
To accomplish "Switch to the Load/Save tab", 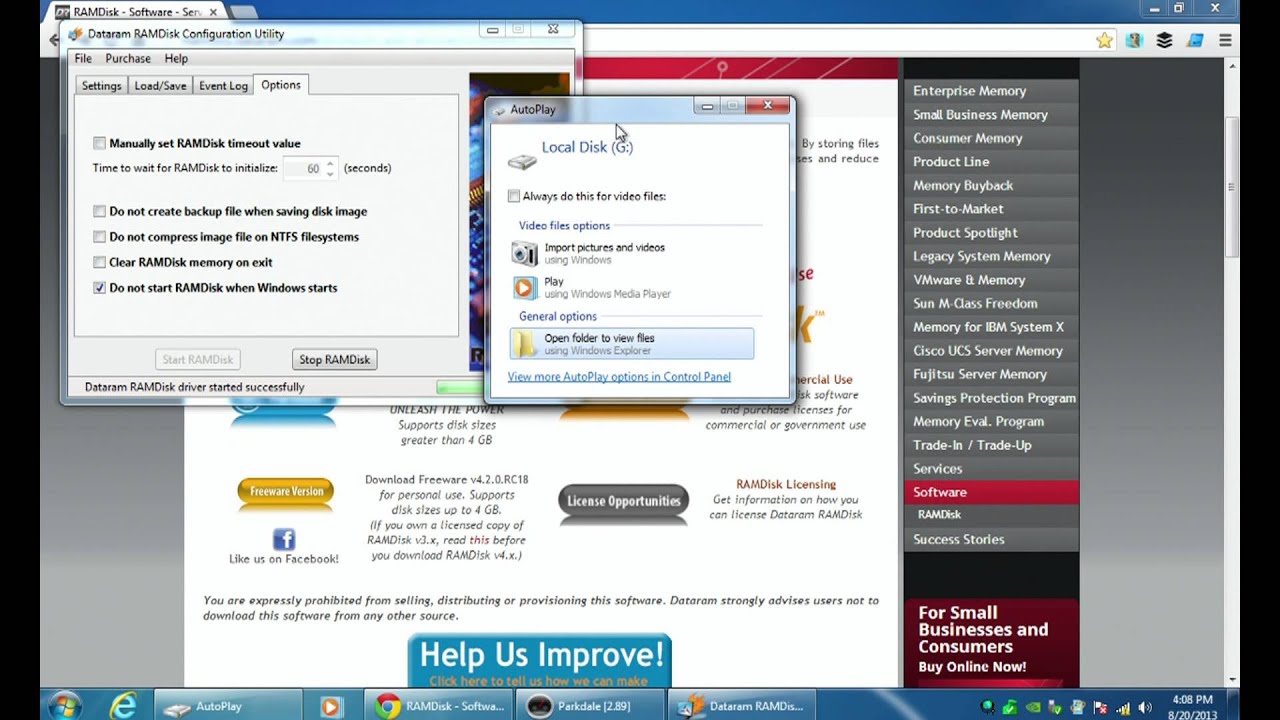I will pos(160,86).
